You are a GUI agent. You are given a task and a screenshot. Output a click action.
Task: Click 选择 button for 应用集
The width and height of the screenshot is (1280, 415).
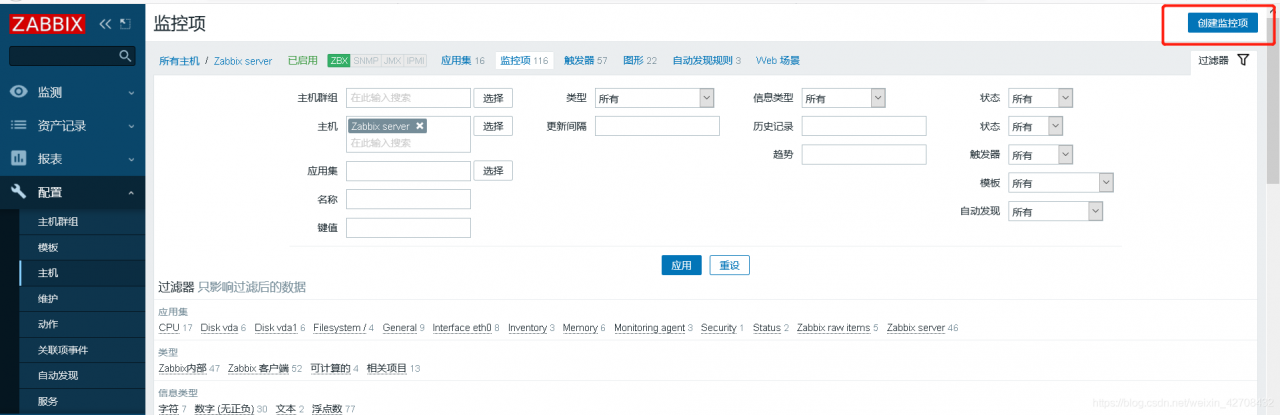pyautogui.click(x=493, y=171)
